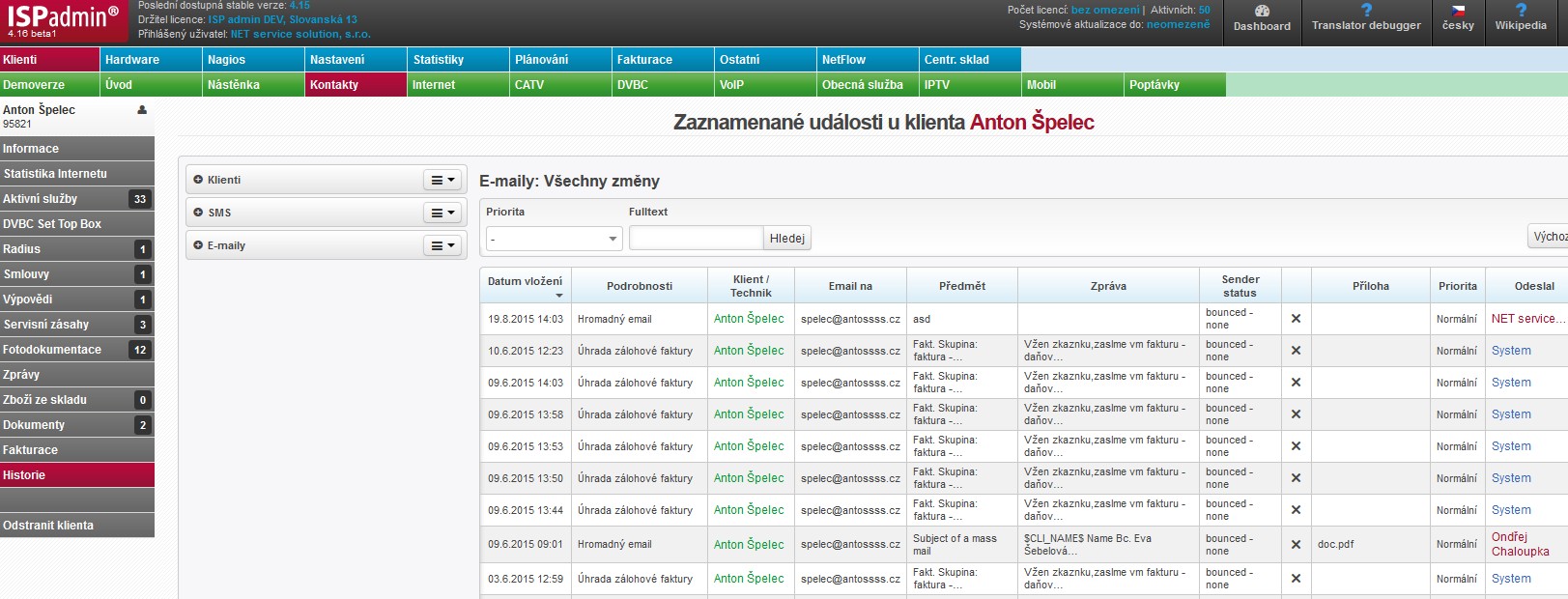This screenshot has width=1568, height=599.
Task: Open Wikipedia help icon
Action: click(x=1521, y=10)
